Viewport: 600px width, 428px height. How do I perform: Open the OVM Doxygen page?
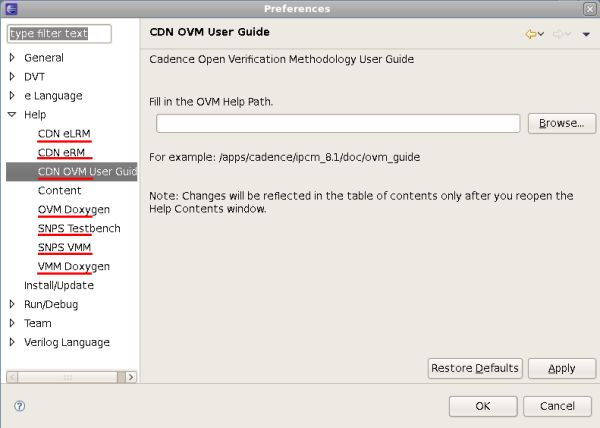(73, 210)
